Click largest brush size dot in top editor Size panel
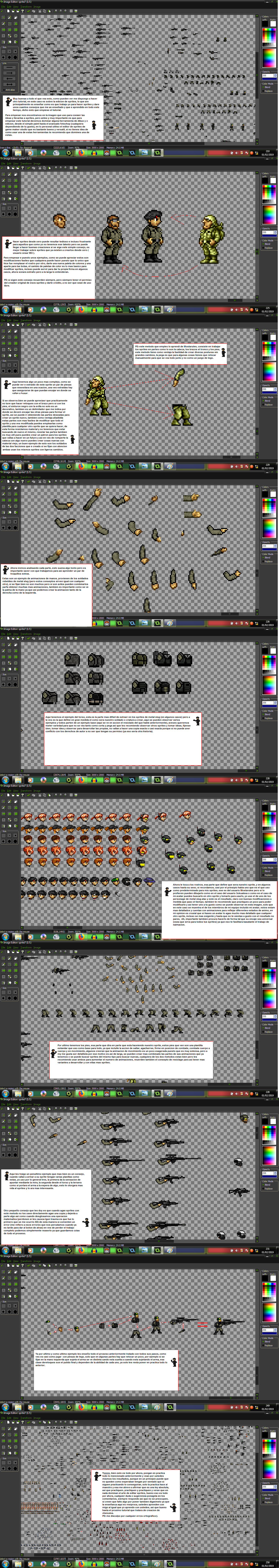The image size is (279, 1568). [15, 57]
